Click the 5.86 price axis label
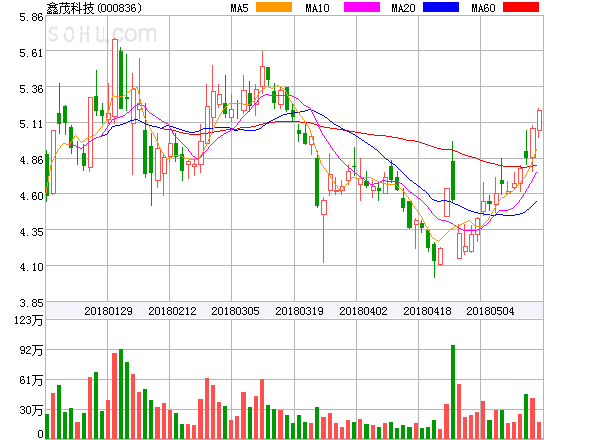The width and height of the screenshot is (600, 440). click(x=31, y=17)
